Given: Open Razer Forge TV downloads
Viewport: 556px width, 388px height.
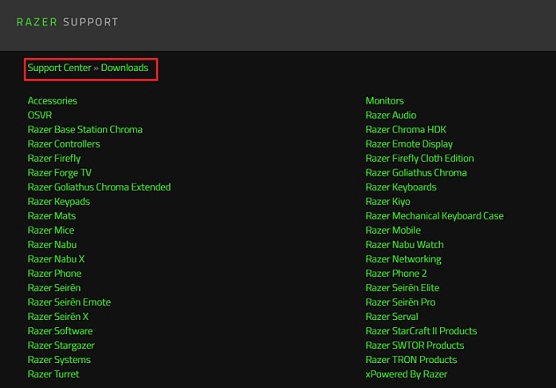Looking at the screenshot, I should 60,173.
